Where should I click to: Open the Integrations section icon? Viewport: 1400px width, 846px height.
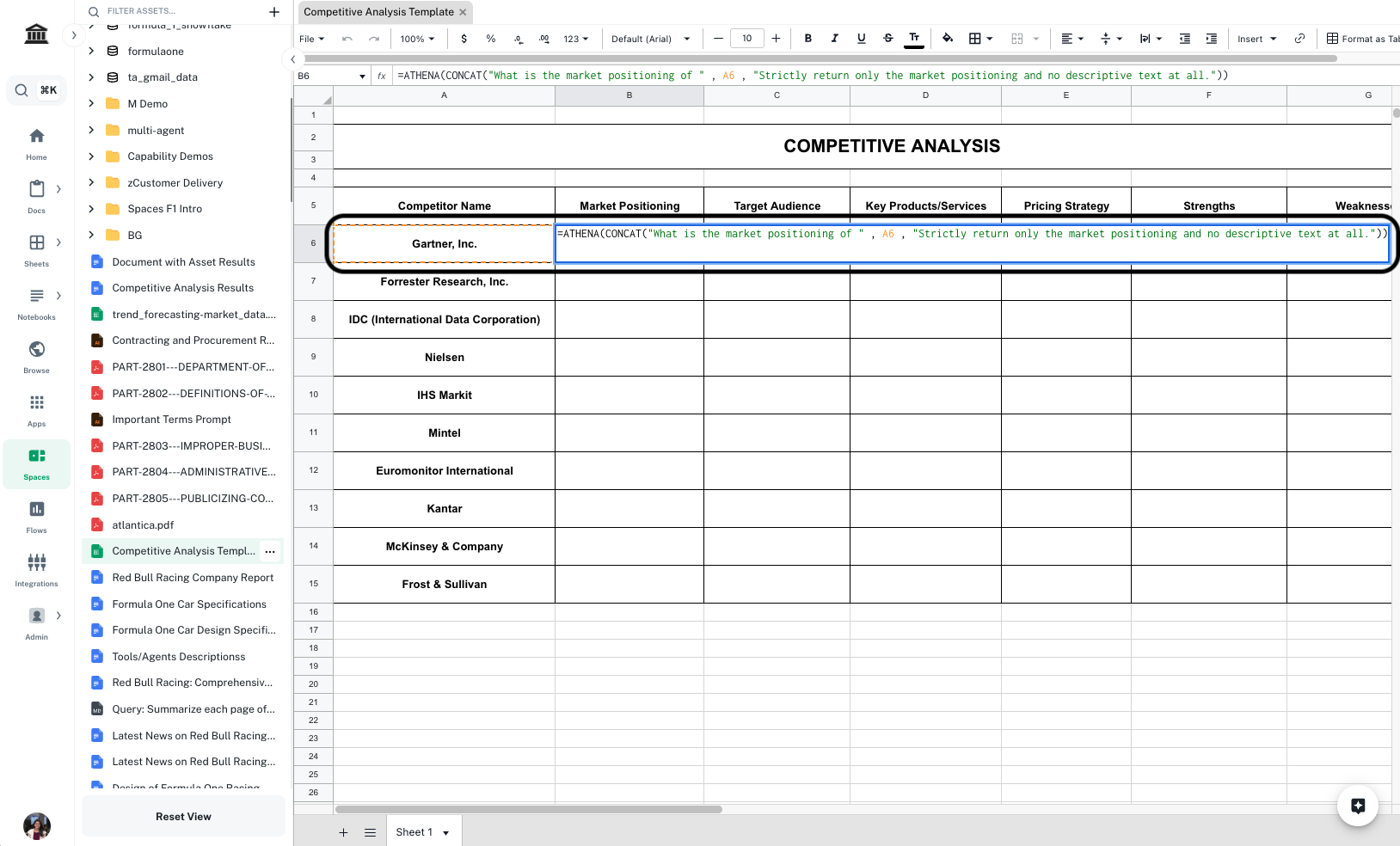click(x=36, y=562)
